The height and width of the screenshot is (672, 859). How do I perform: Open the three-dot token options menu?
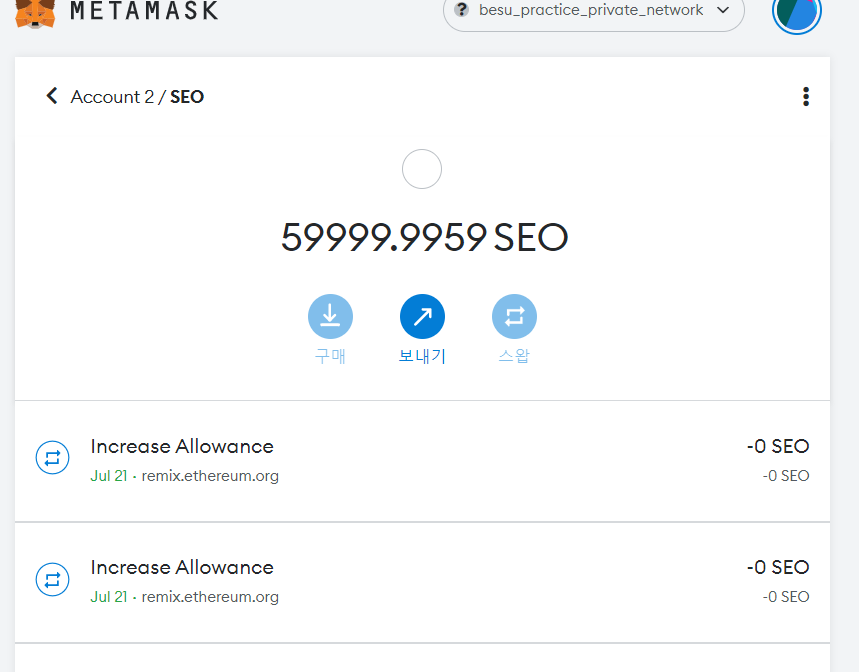(x=805, y=97)
